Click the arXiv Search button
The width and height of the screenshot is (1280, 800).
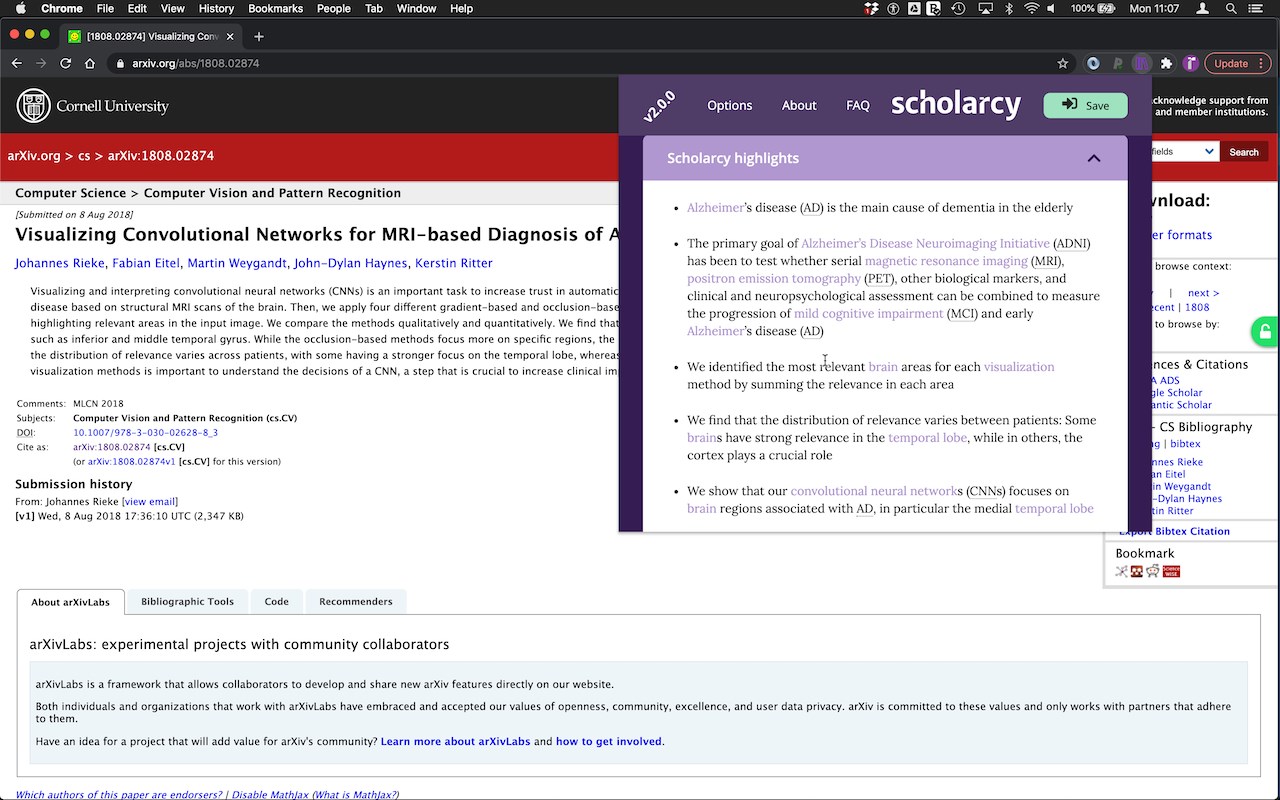(x=1244, y=152)
